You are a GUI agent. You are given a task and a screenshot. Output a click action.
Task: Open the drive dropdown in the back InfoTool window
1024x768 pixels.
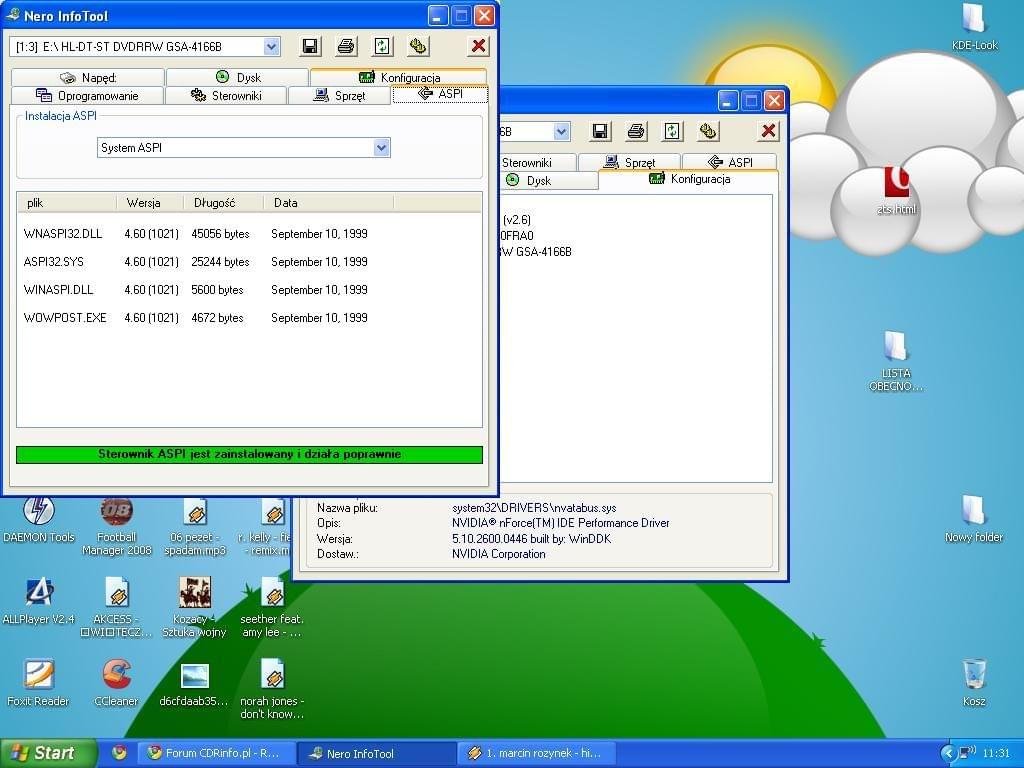(561, 131)
